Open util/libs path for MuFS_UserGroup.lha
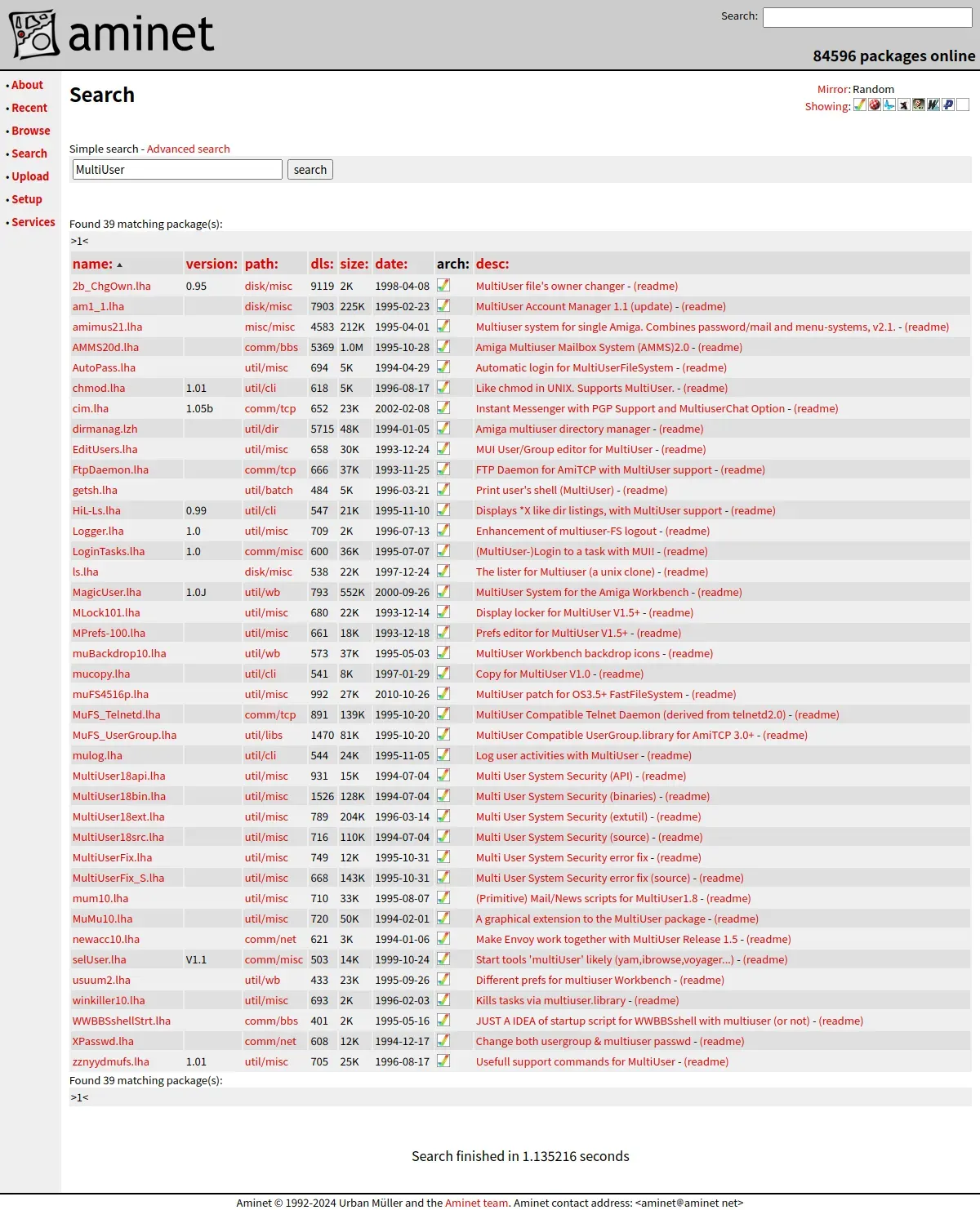 click(x=264, y=735)
